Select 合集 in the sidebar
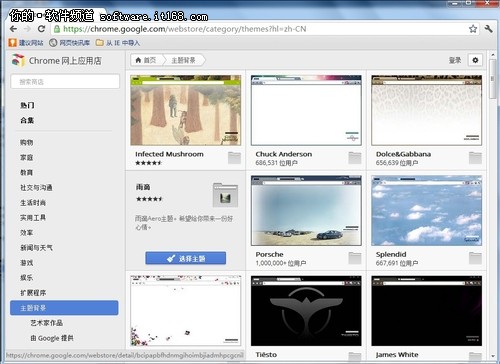This screenshot has width=500, height=364. tap(27, 120)
